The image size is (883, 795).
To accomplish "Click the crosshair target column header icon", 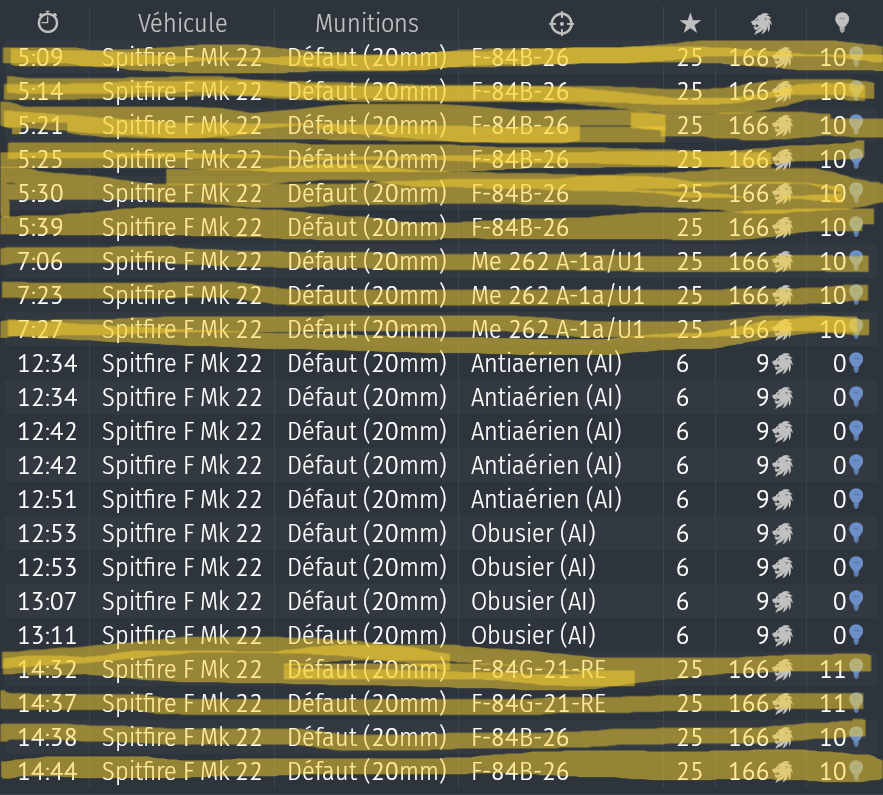I will coord(562,23).
